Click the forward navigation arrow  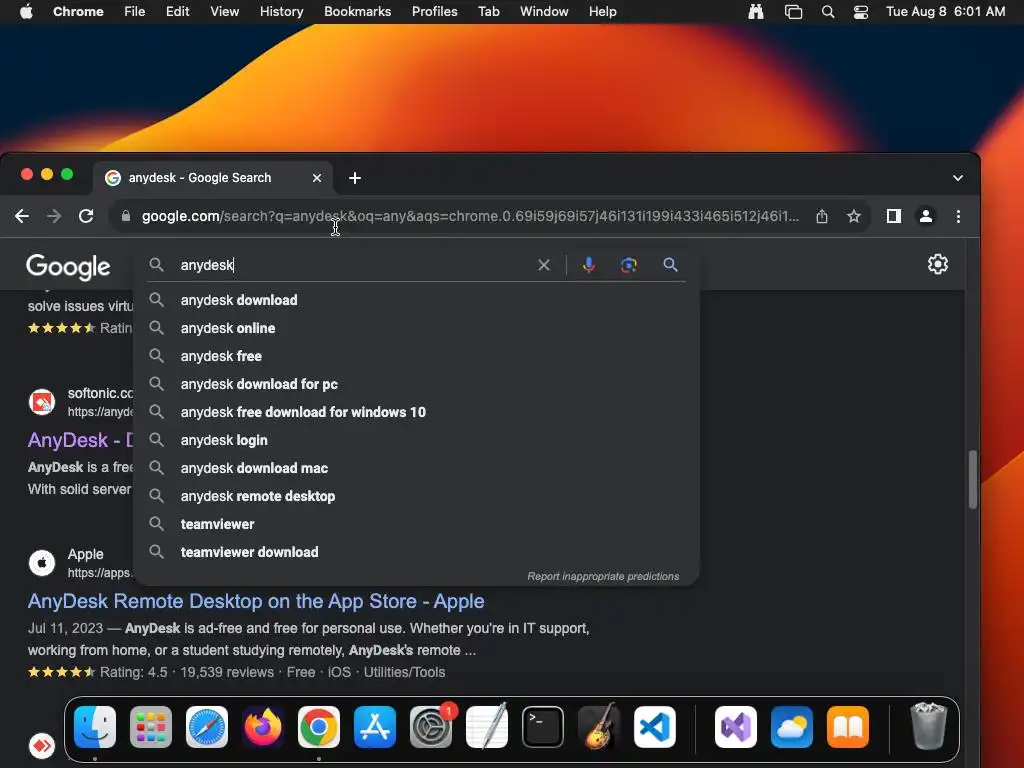click(x=54, y=216)
